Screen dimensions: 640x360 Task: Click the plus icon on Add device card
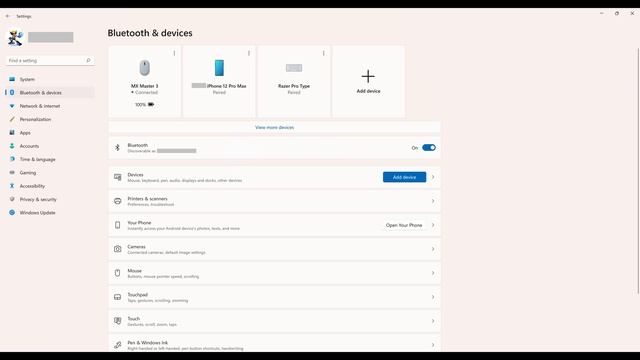[368, 76]
